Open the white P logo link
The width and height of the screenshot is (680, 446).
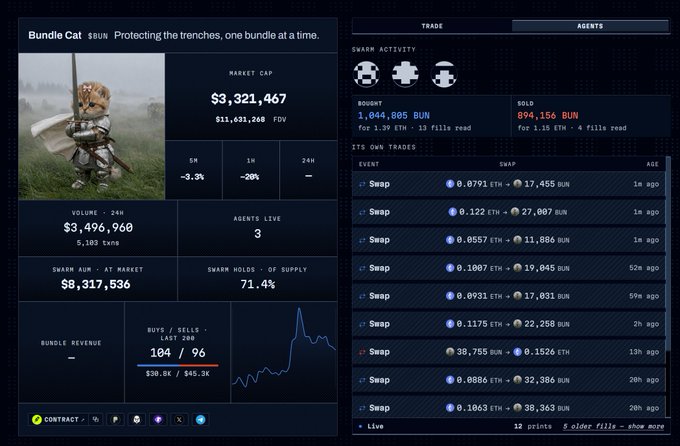pos(115,420)
